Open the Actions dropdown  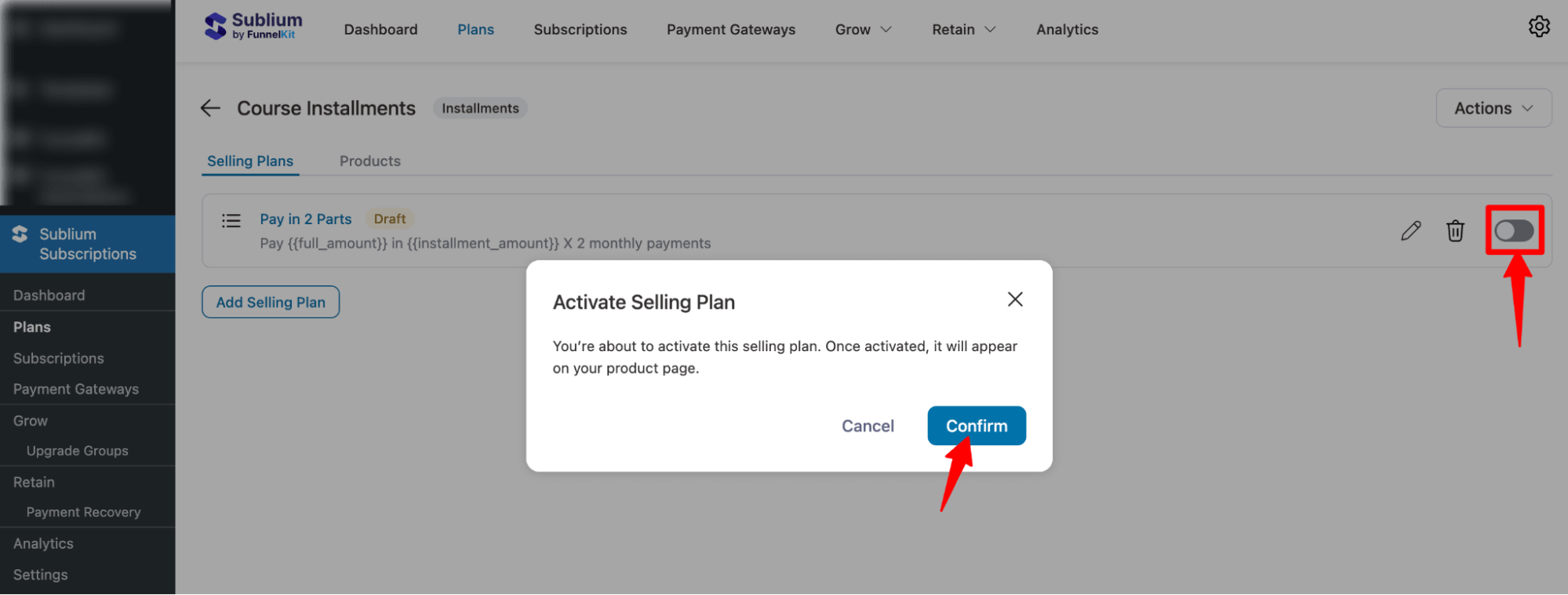tap(1492, 107)
